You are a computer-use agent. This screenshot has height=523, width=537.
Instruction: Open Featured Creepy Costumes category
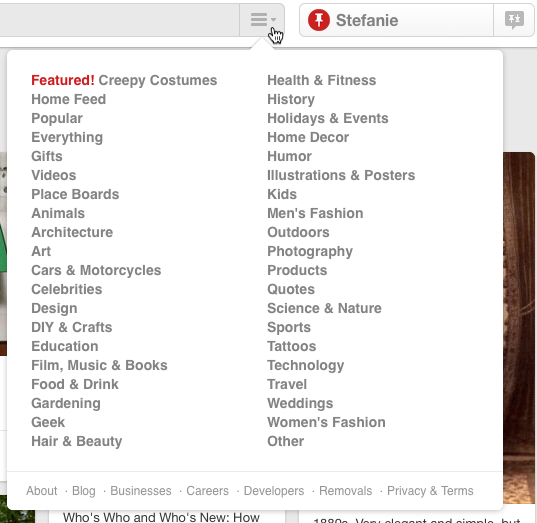click(124, 80)
